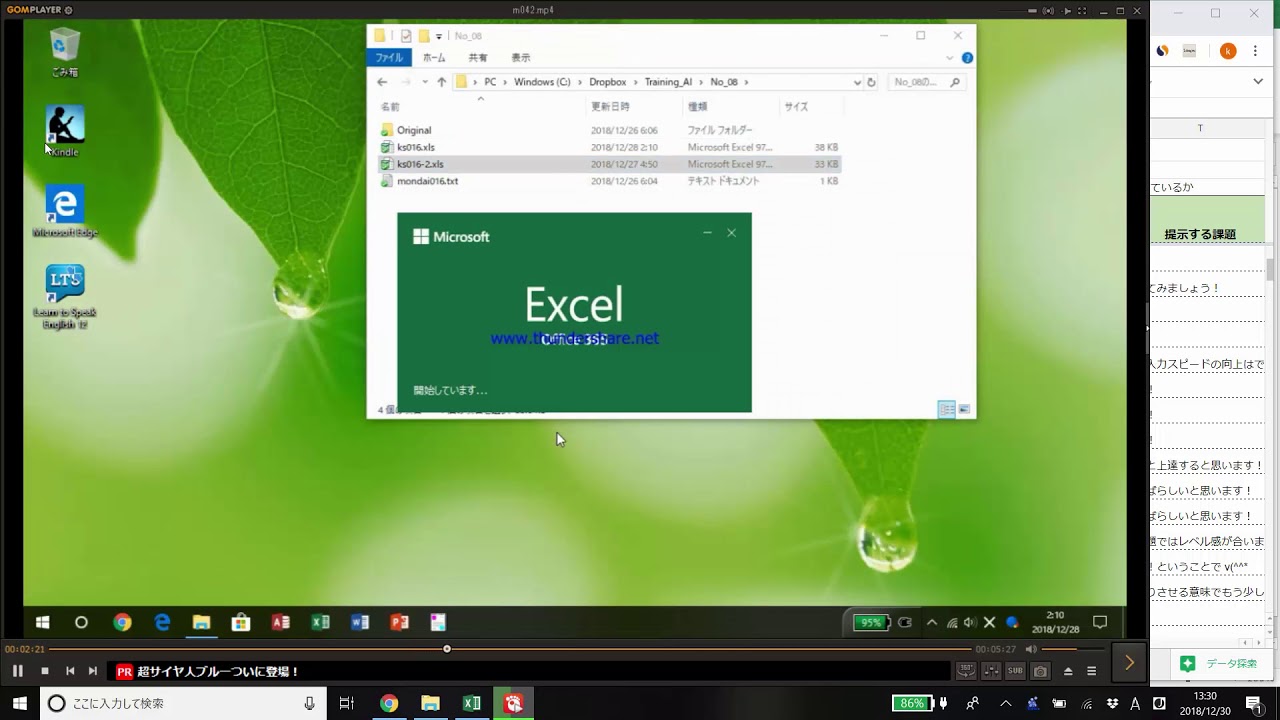Open the Chrome three-dot menu
The height and width of the screenshot is (720, 1280).
[1256, 51]
